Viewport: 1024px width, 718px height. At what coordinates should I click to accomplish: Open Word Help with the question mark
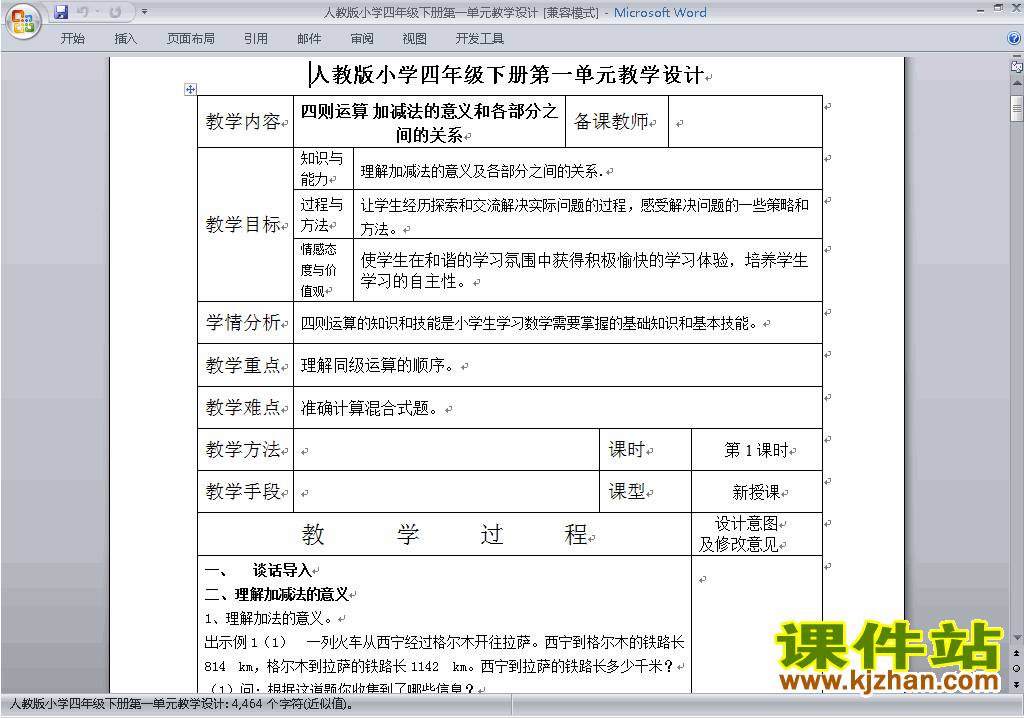tap(1014, 39)
